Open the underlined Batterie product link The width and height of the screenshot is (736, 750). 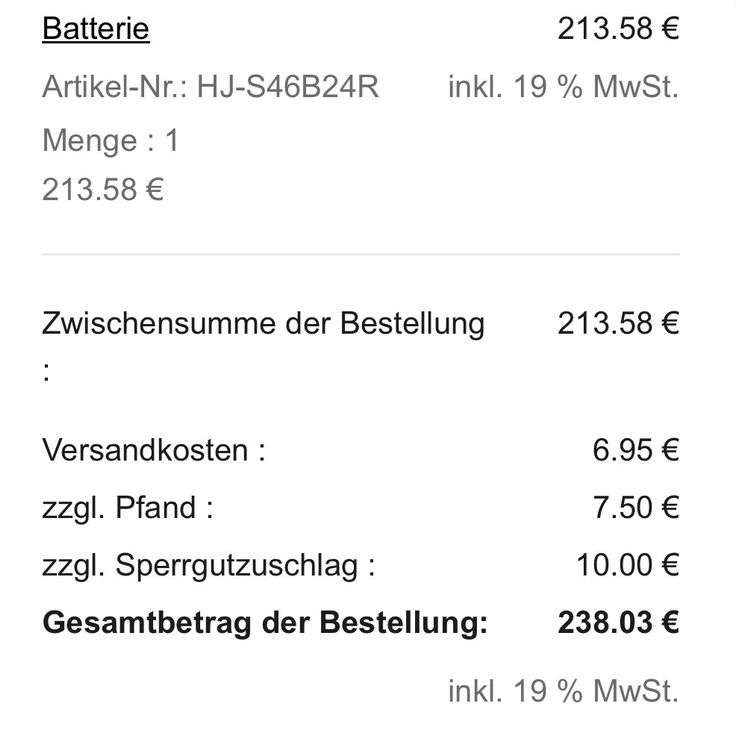click(96, 29)
